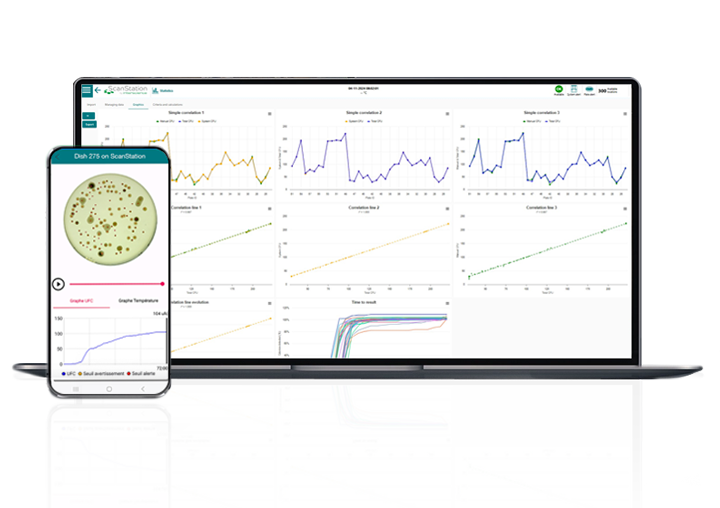The image size is (720, 508).
Task: Switch to the Graphe Température tab
Action: click(139, 300)
